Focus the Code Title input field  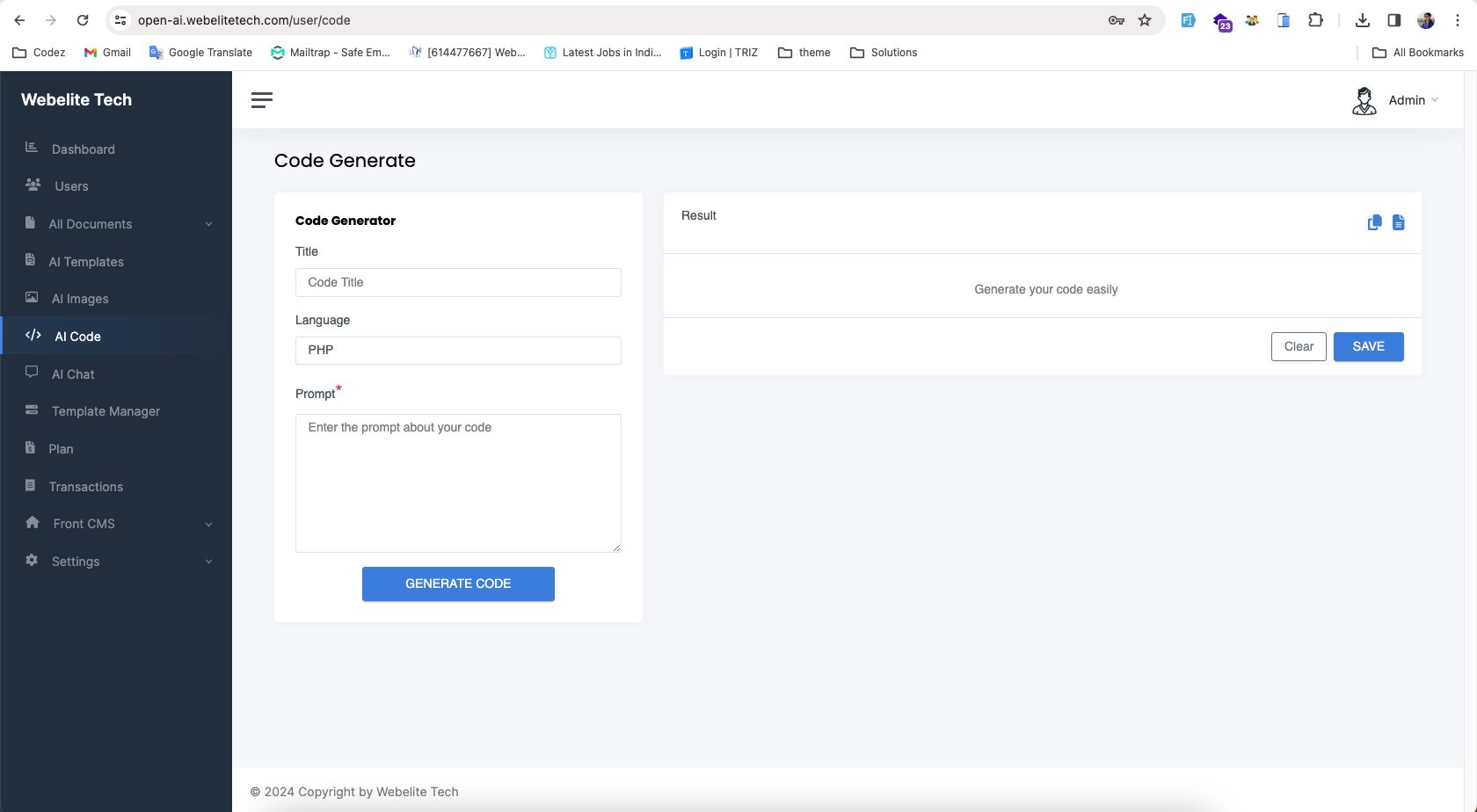pyautogui.click(x=458, y=282)
